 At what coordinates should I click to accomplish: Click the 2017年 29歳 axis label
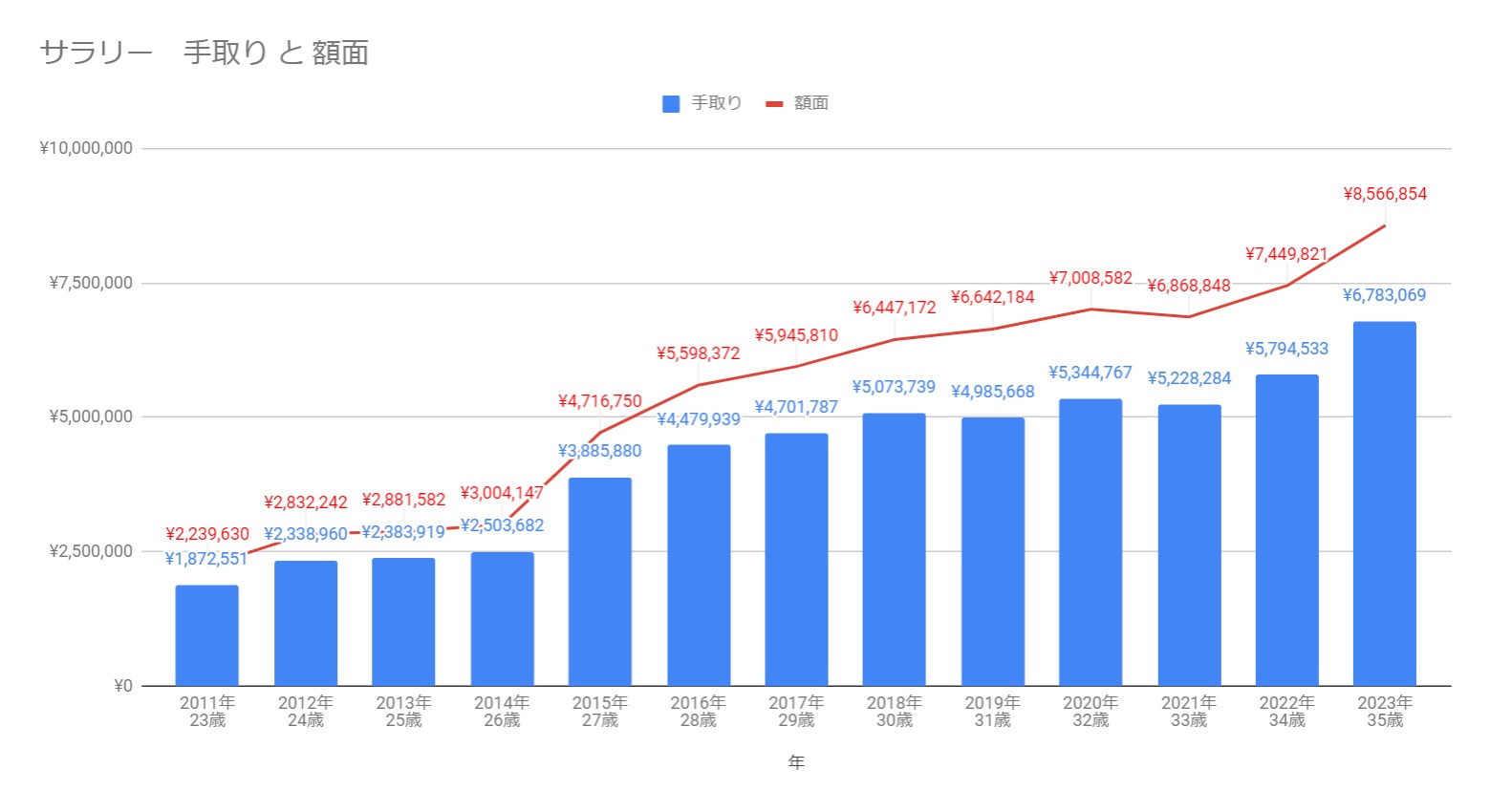796,712
